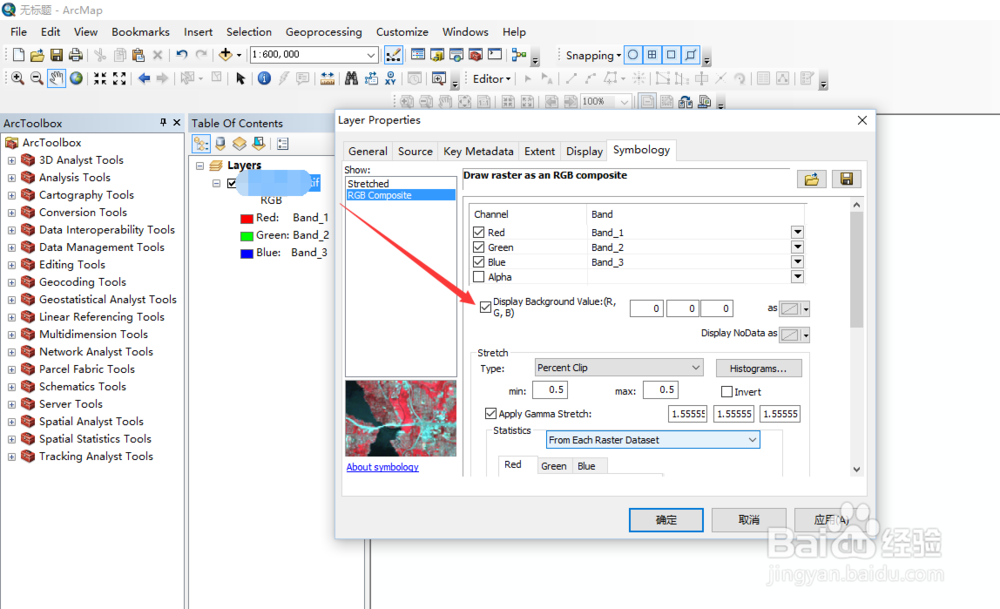
Task: Check the Invert stretch checkbox
Action: tap(726, 392)
